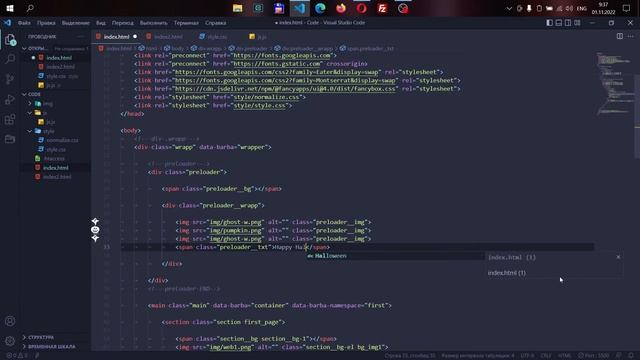Open the Run and Debug view
Screen dimensions: 640x360
[10, 99]
